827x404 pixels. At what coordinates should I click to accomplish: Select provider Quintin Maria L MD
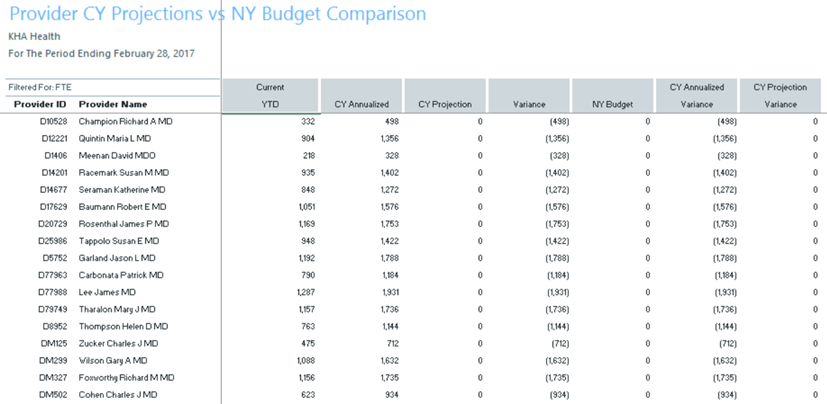point(115,138)
